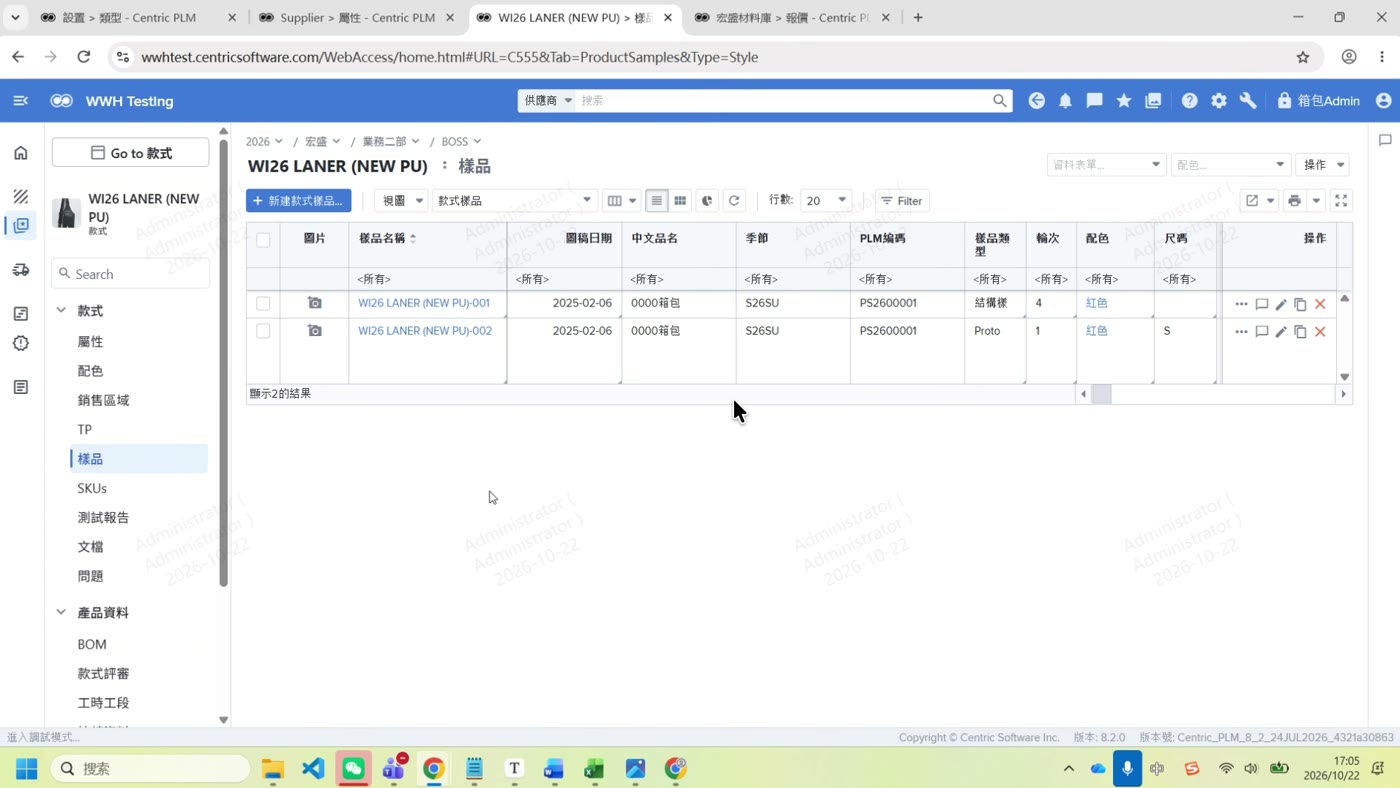Open the wrench tools icon
1400x788 pixels.
(1248, 101)
